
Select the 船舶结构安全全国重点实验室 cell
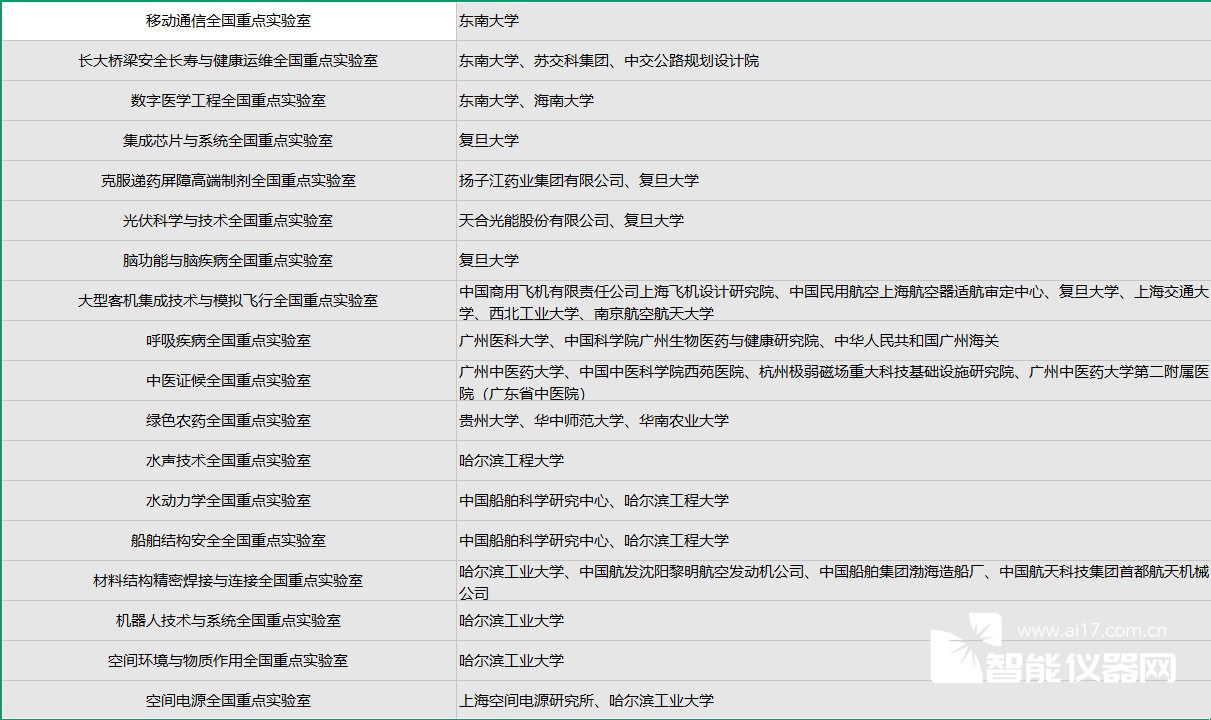click(228, 541)
